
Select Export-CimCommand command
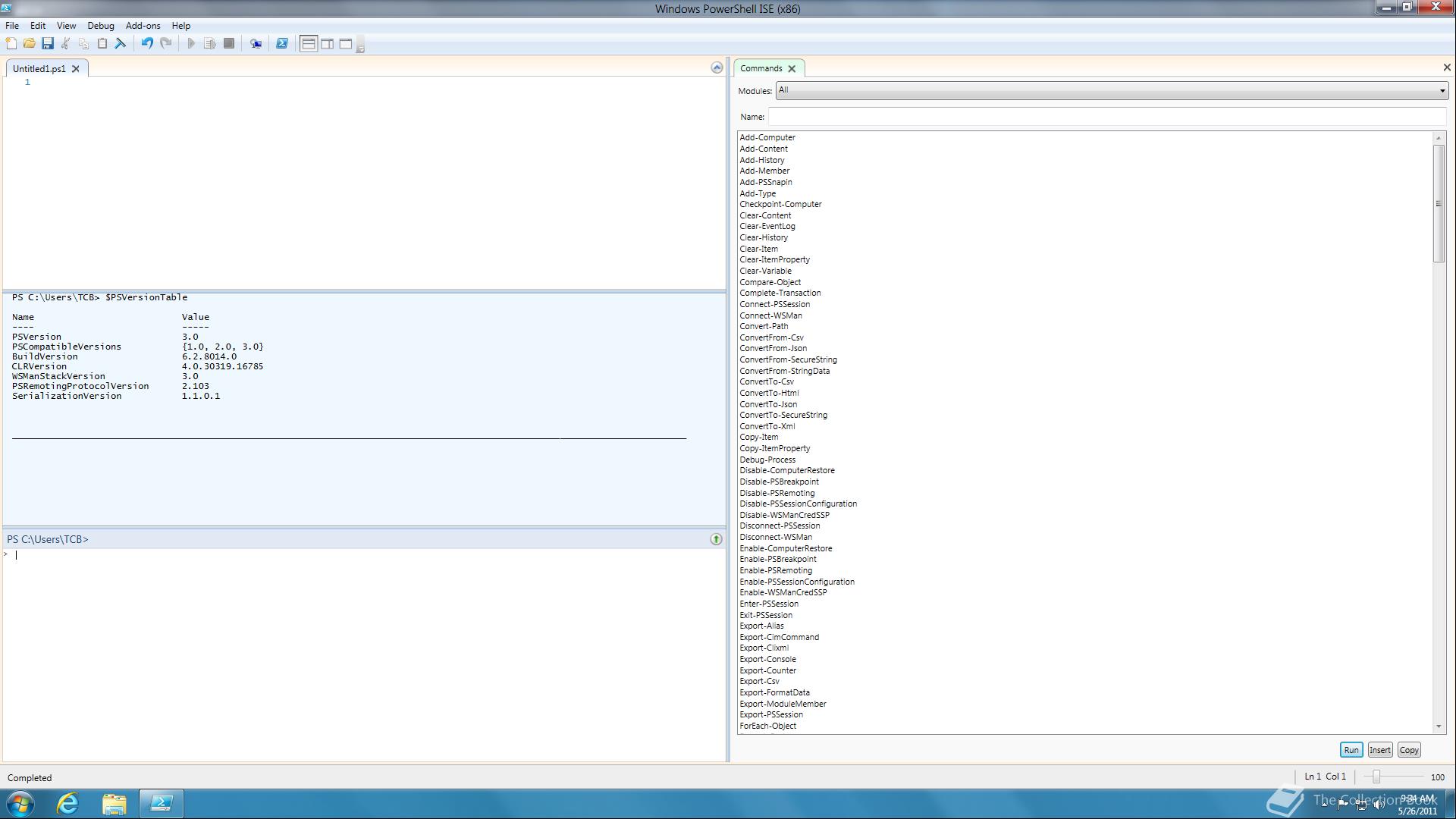coord(779,637)
